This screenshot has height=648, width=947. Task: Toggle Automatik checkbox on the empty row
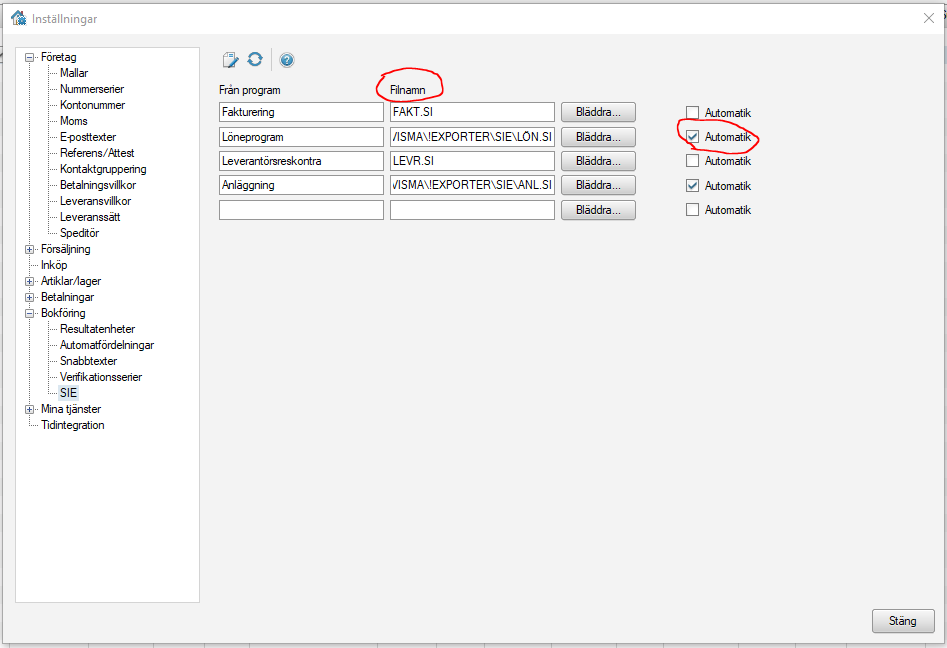692,210
